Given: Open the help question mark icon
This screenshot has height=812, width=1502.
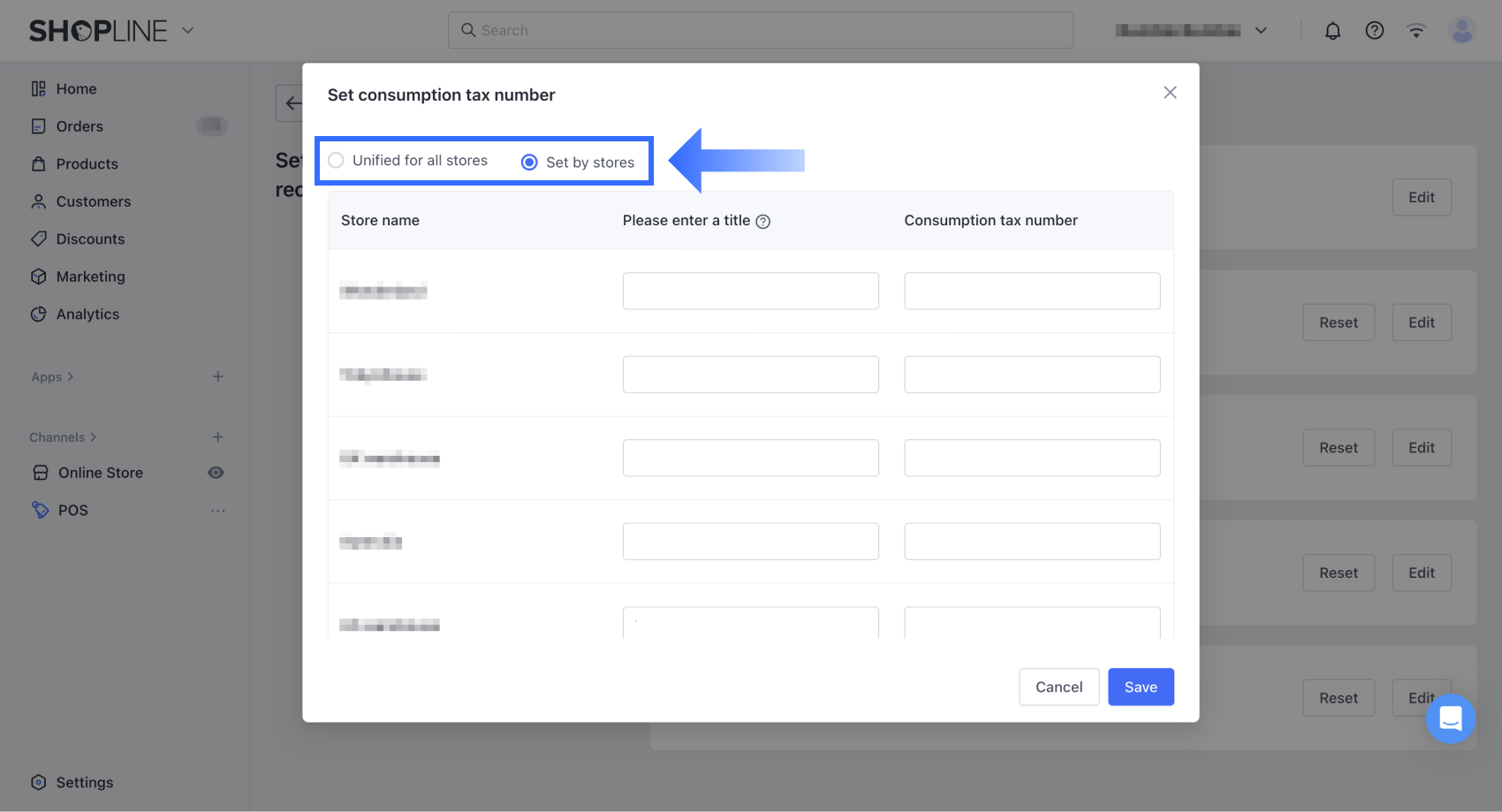Looking at the screenshot, I should 1374,31.
